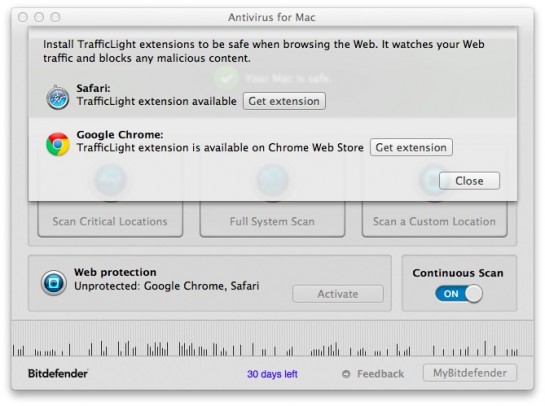Open the Feedback link
The width and height of the screenshot is (545, 406).
coord(381,374)
